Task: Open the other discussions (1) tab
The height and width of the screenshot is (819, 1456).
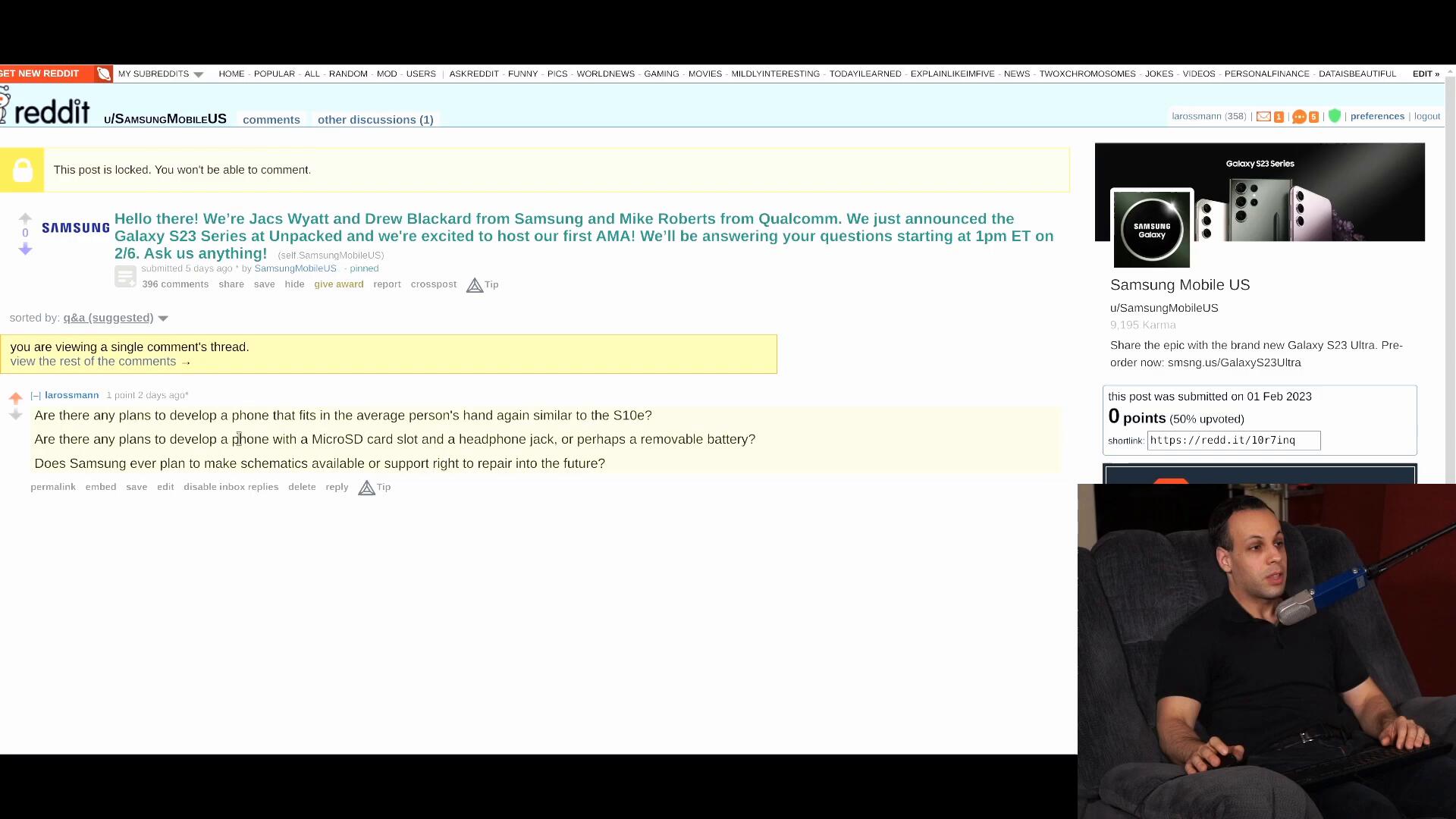Action: (x=375, y=120)
